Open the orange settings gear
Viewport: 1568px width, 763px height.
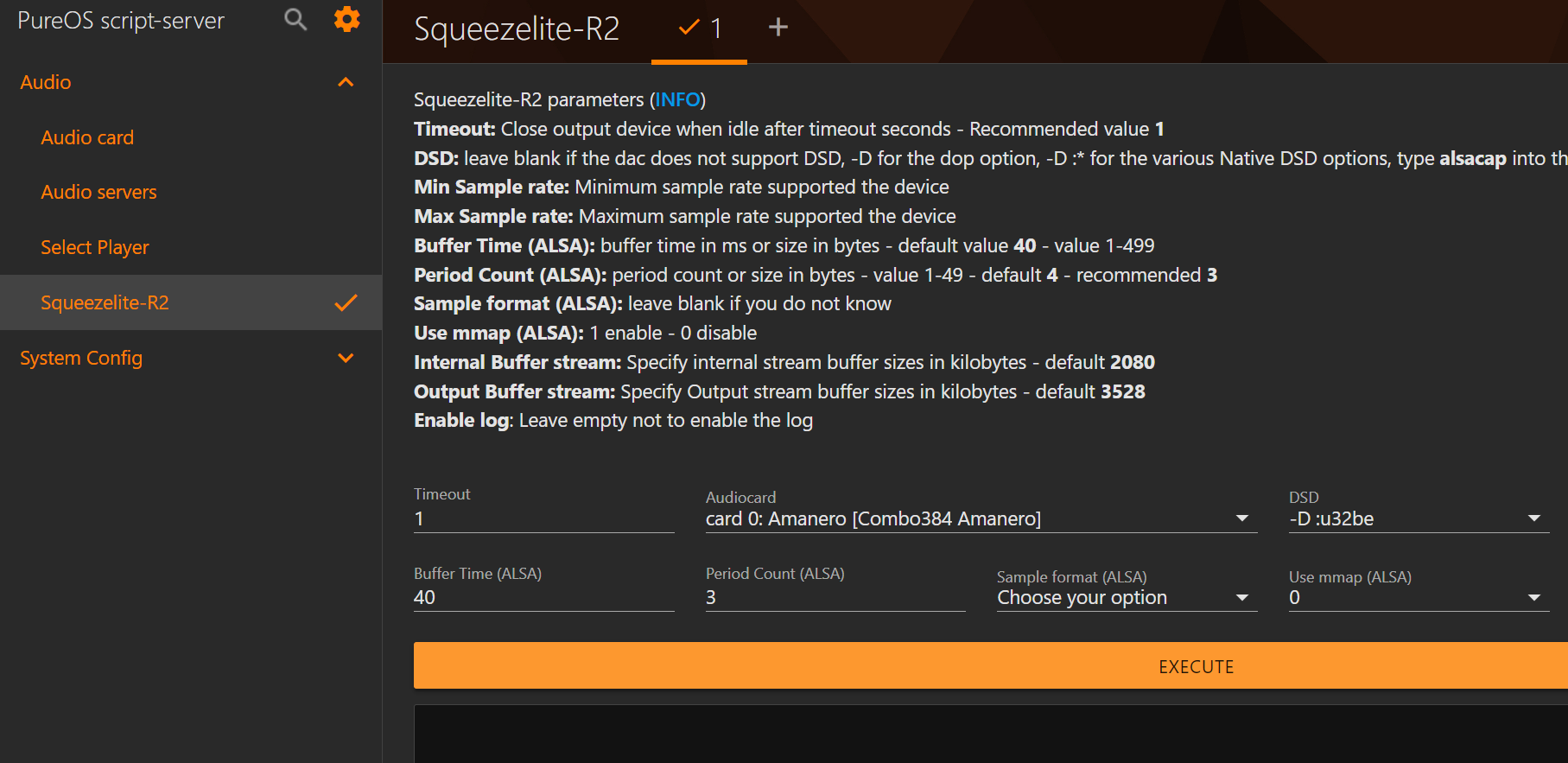(x=347, y=19)
